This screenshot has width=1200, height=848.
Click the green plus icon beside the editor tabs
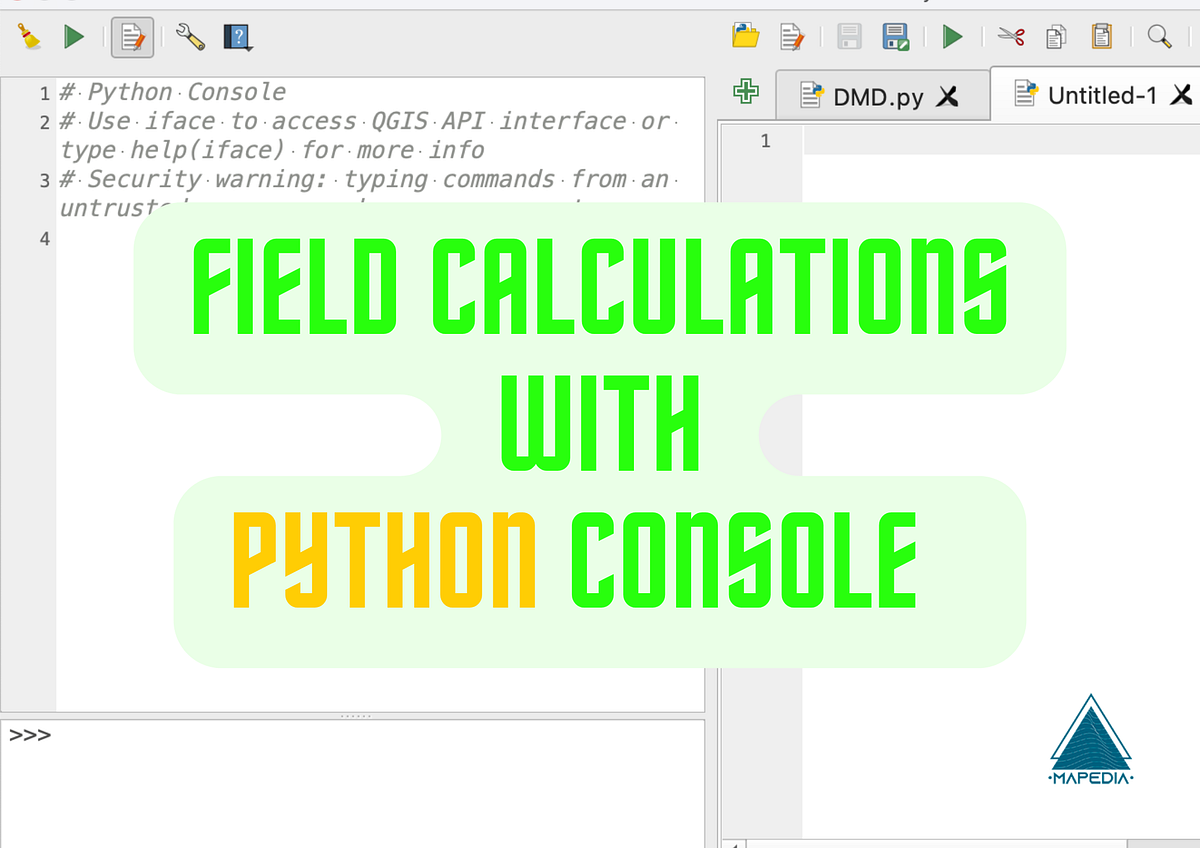[x=747, y=91]
